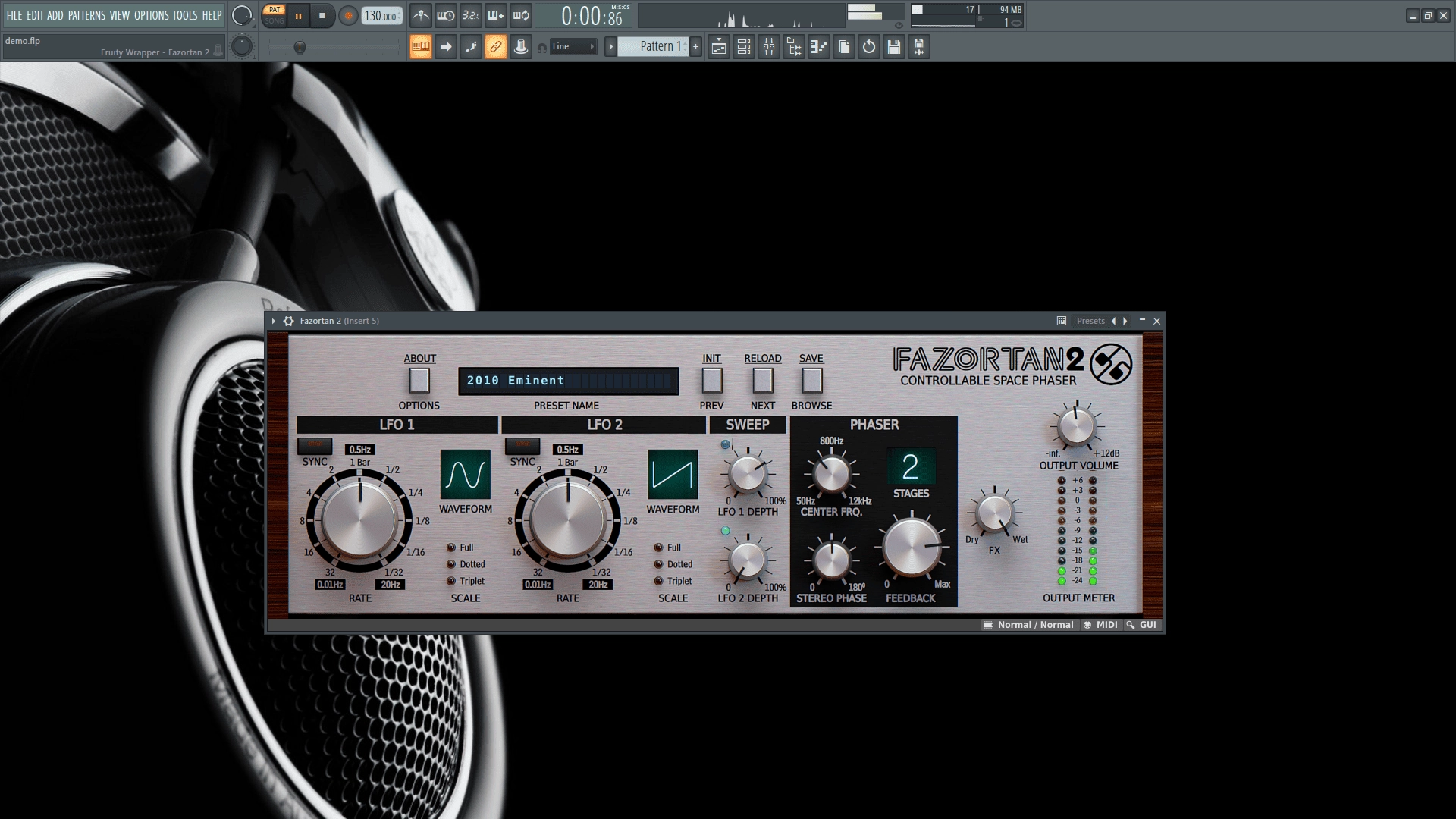The image size is (1456, 819).
Task: Open the EDIT menu
Action: (35, 15)
